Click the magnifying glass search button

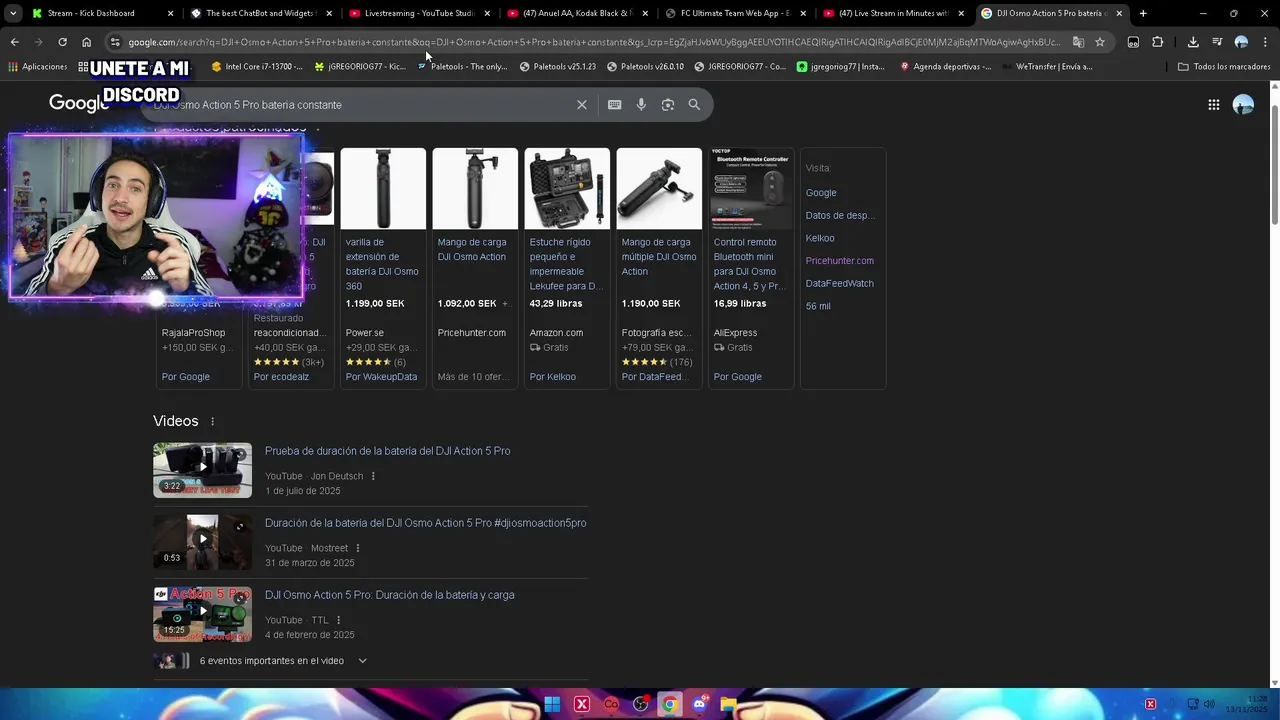pos(694,105)
